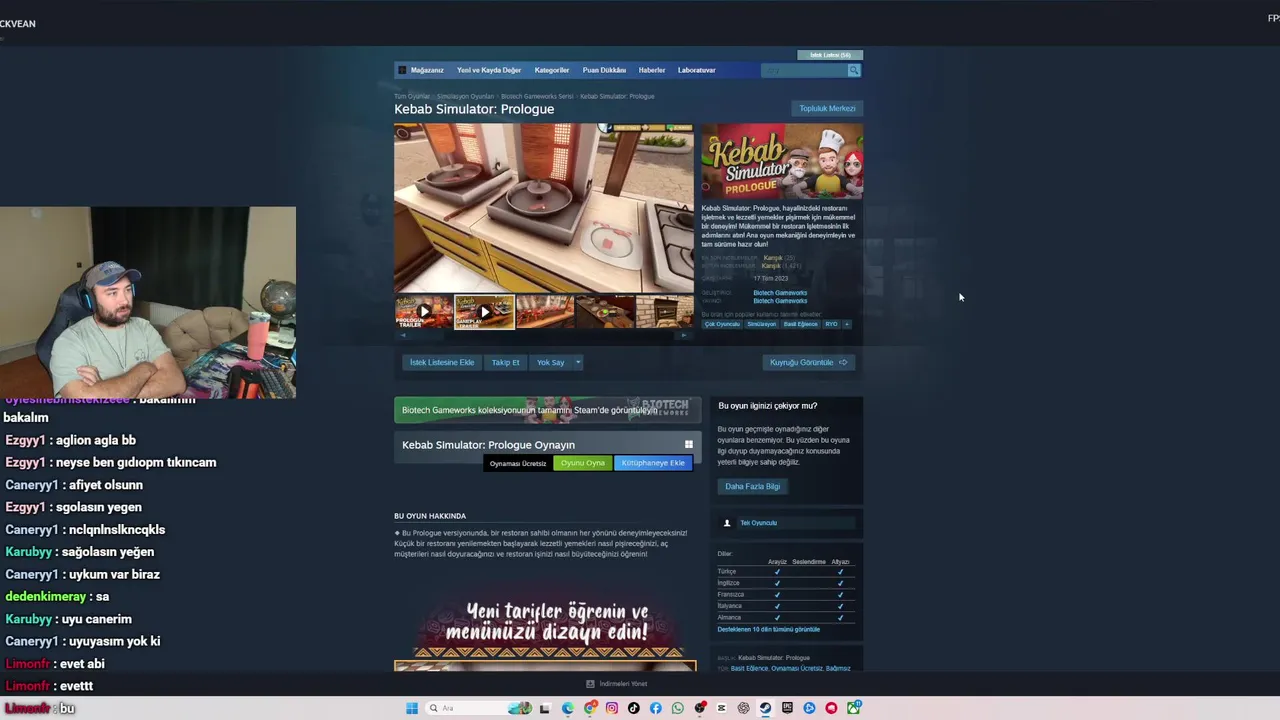1280x720 pixels.
Task: Click the RYO tag
Action: 831,324
